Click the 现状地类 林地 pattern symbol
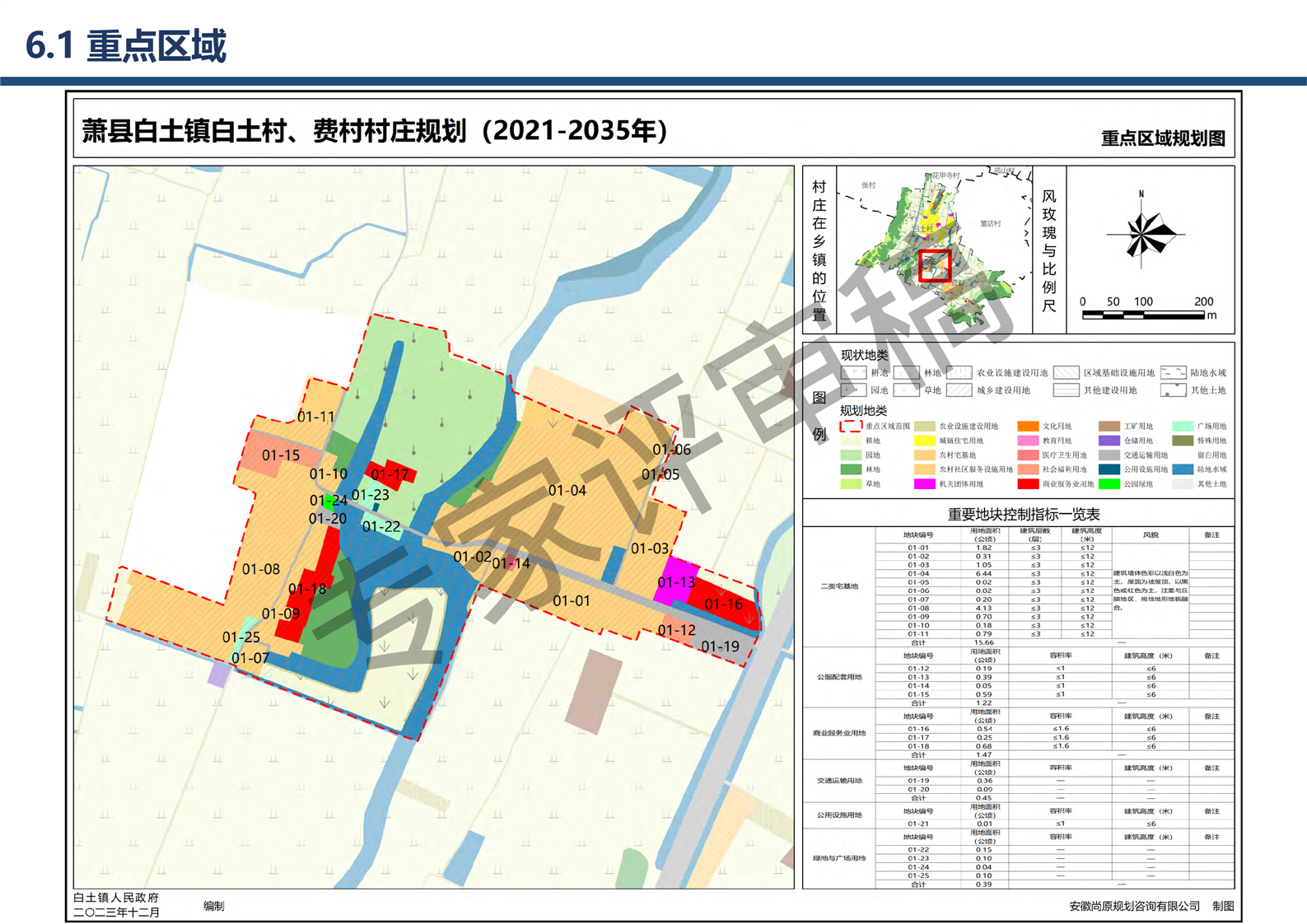1307x924 pixels. pyautogui.click(x=906, y=373)
